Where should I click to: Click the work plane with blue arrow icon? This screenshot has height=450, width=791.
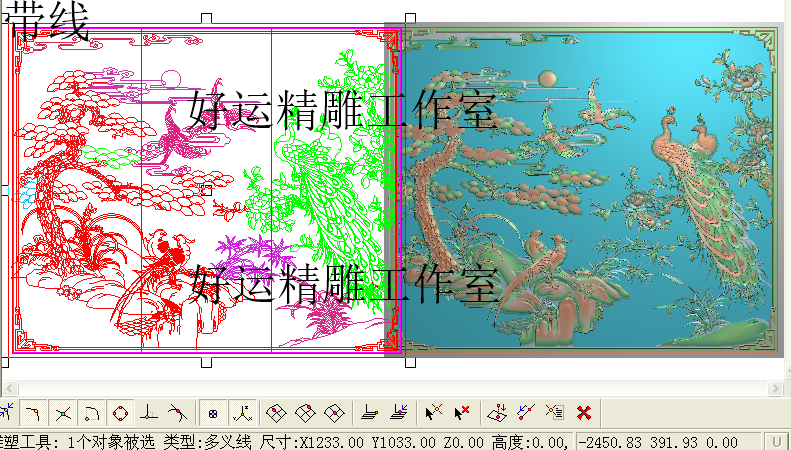click(x=399, y=414)
